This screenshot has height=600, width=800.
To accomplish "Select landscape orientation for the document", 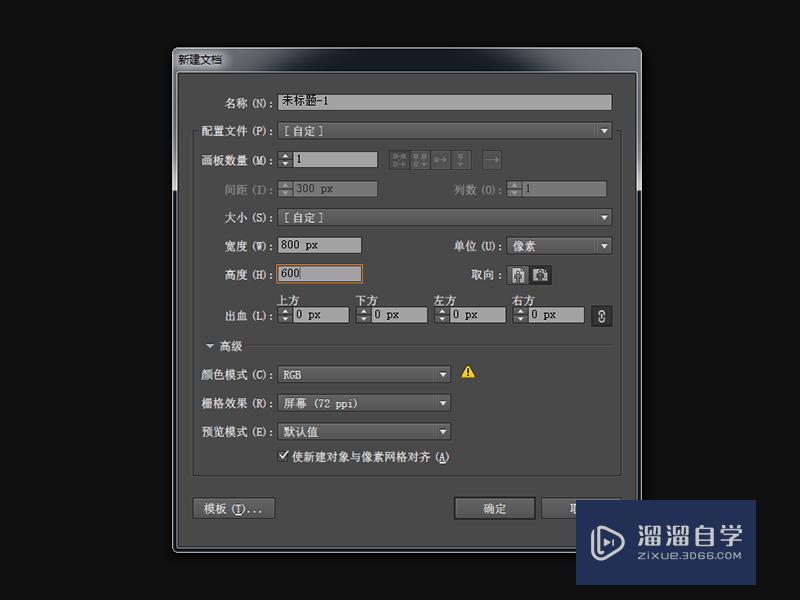I will pos(541,274).
